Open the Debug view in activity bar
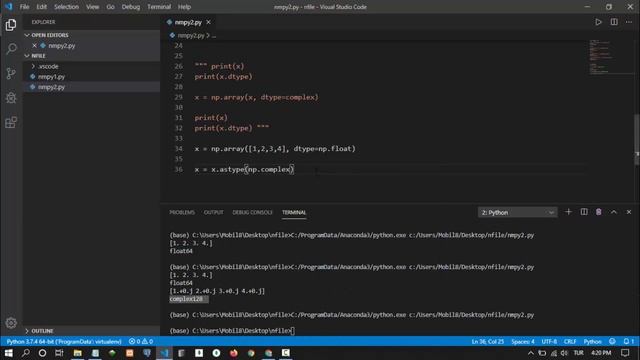640x360 pixels. pos(11,98)
